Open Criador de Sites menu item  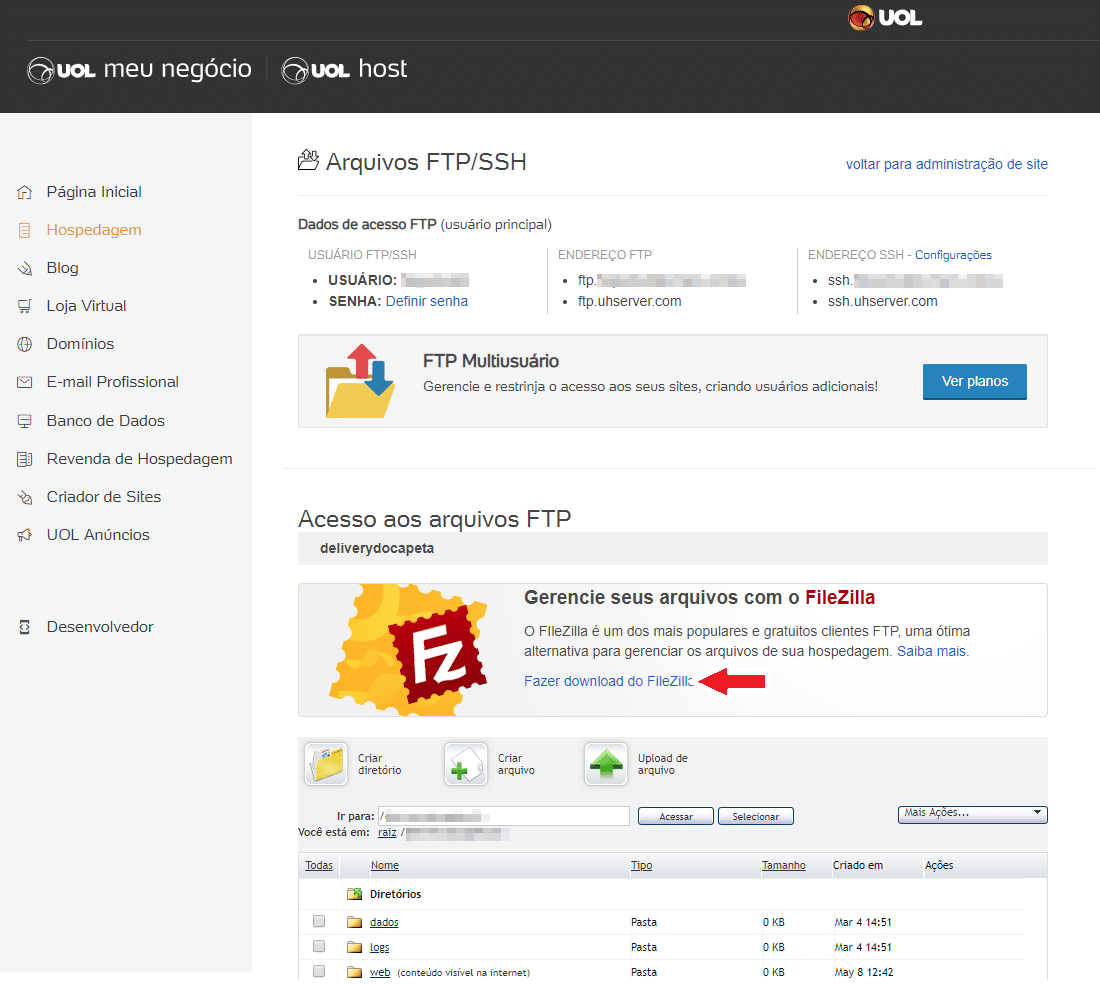[x=104, y=497]
